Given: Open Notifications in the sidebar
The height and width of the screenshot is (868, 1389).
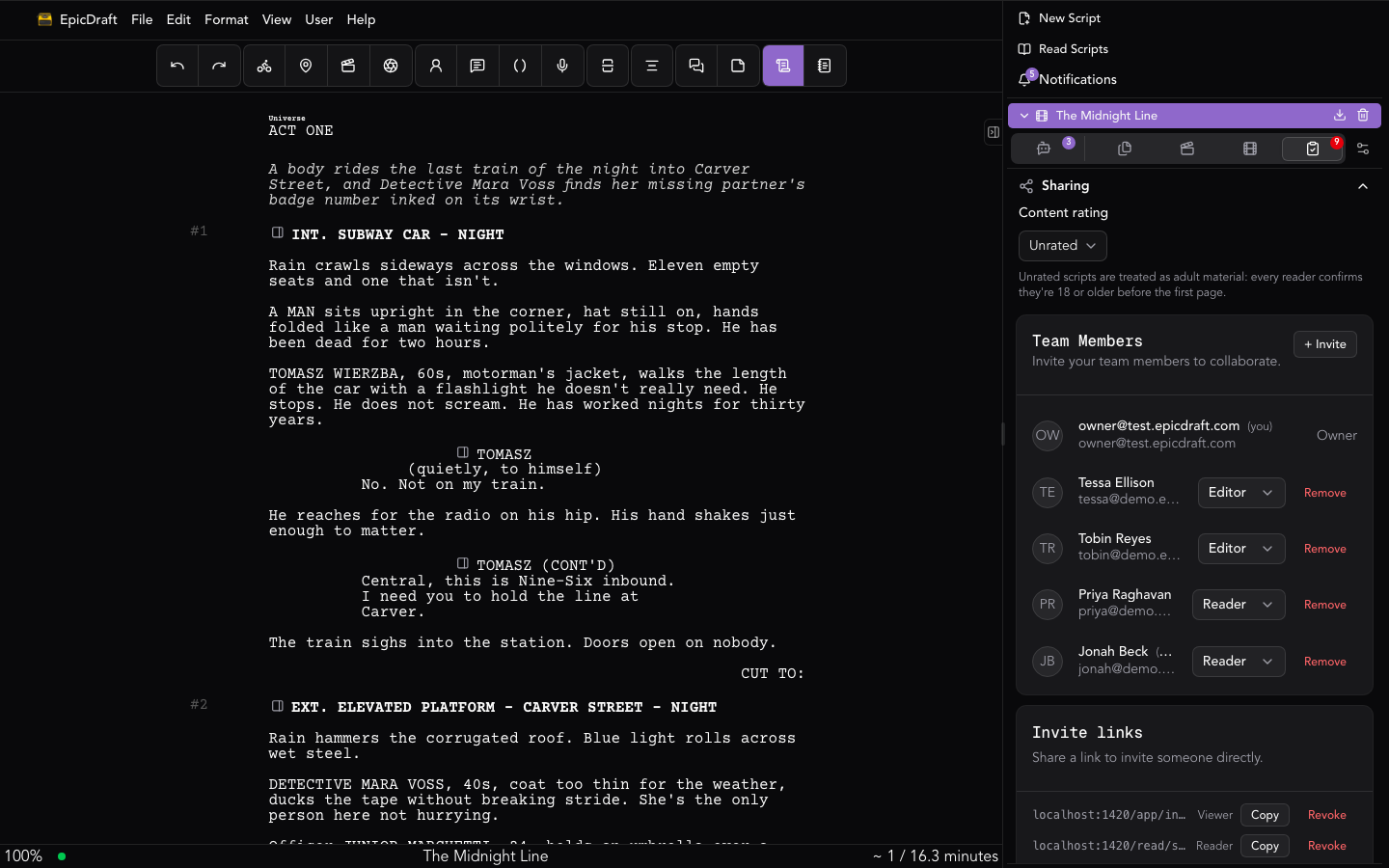Looking at the screenshot, I should point(1068,79).
